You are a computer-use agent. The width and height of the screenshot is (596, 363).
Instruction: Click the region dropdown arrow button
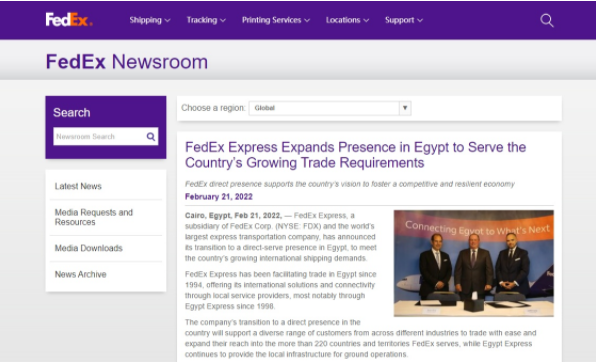405,108
